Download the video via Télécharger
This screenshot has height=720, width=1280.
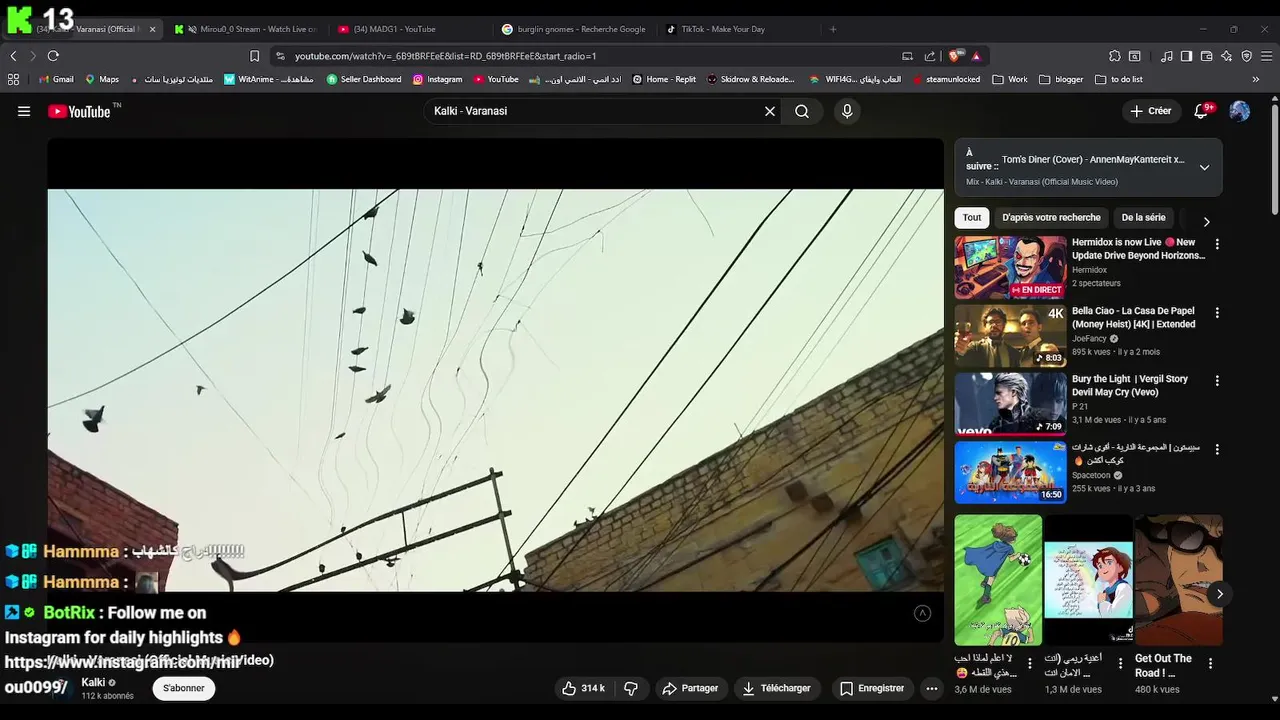tap(777, 688)
